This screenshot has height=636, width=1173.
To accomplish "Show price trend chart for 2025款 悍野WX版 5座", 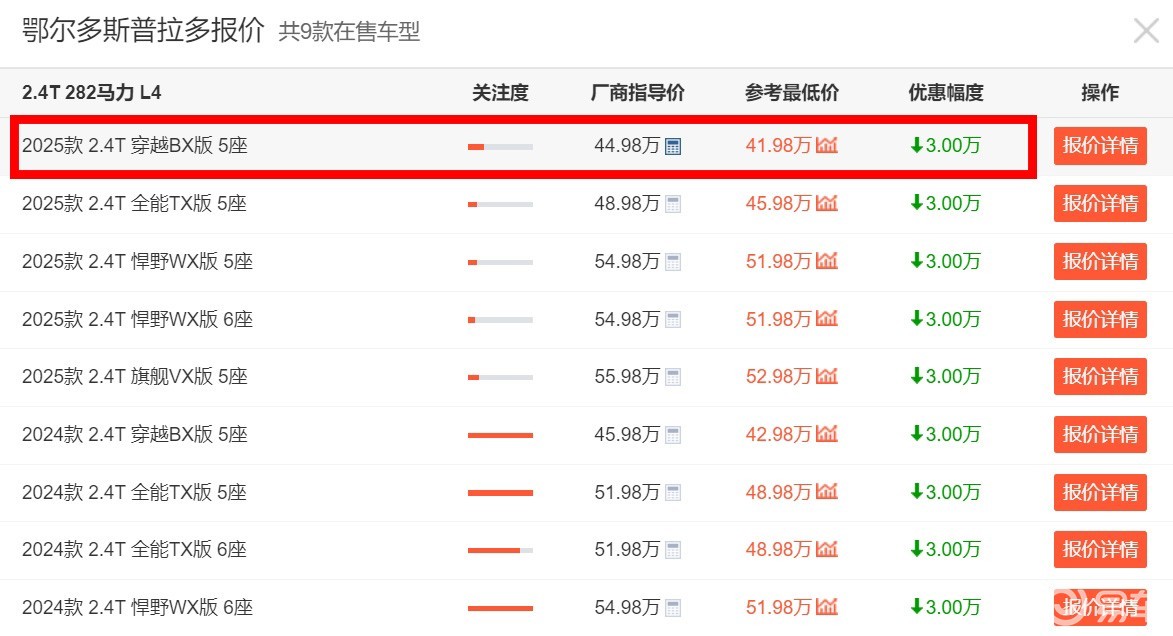I will pyautogui.click(x=827, y=260).
